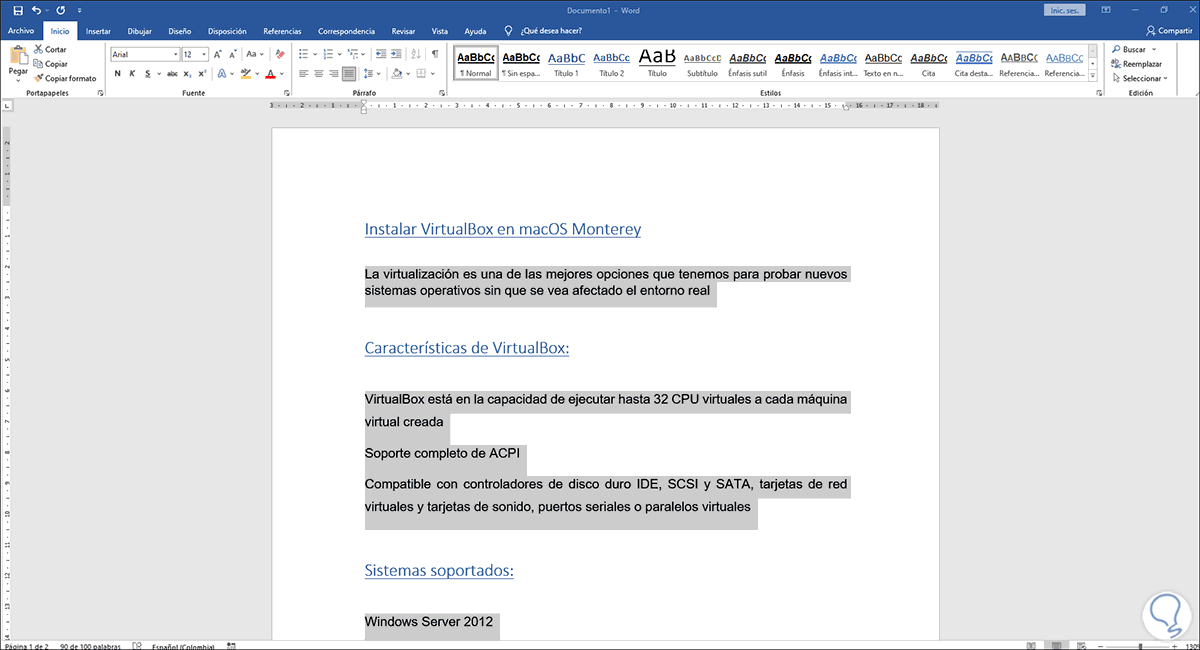Toggle underline (S) formatting

point(147,73)
